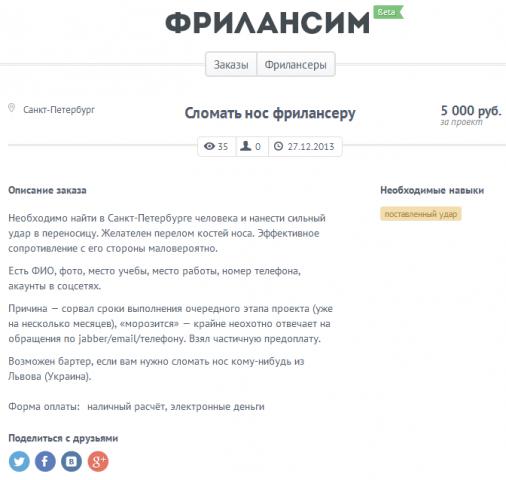Click the location pin icon near Санкт-Петербург
506x480 pixels.
coord(11,108)
